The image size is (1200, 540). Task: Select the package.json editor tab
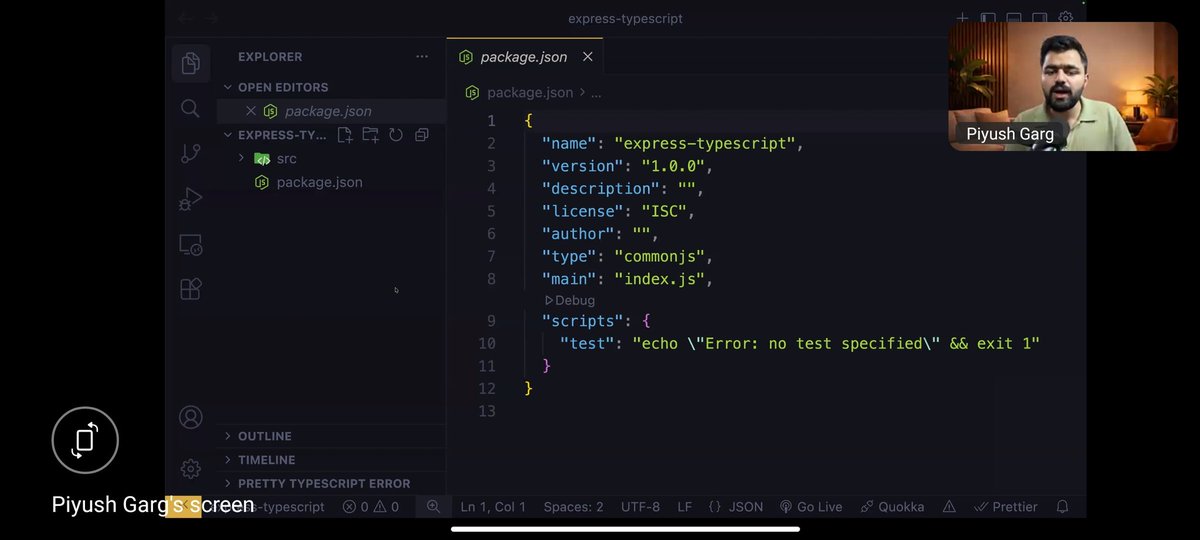click(x=524, y=57)
